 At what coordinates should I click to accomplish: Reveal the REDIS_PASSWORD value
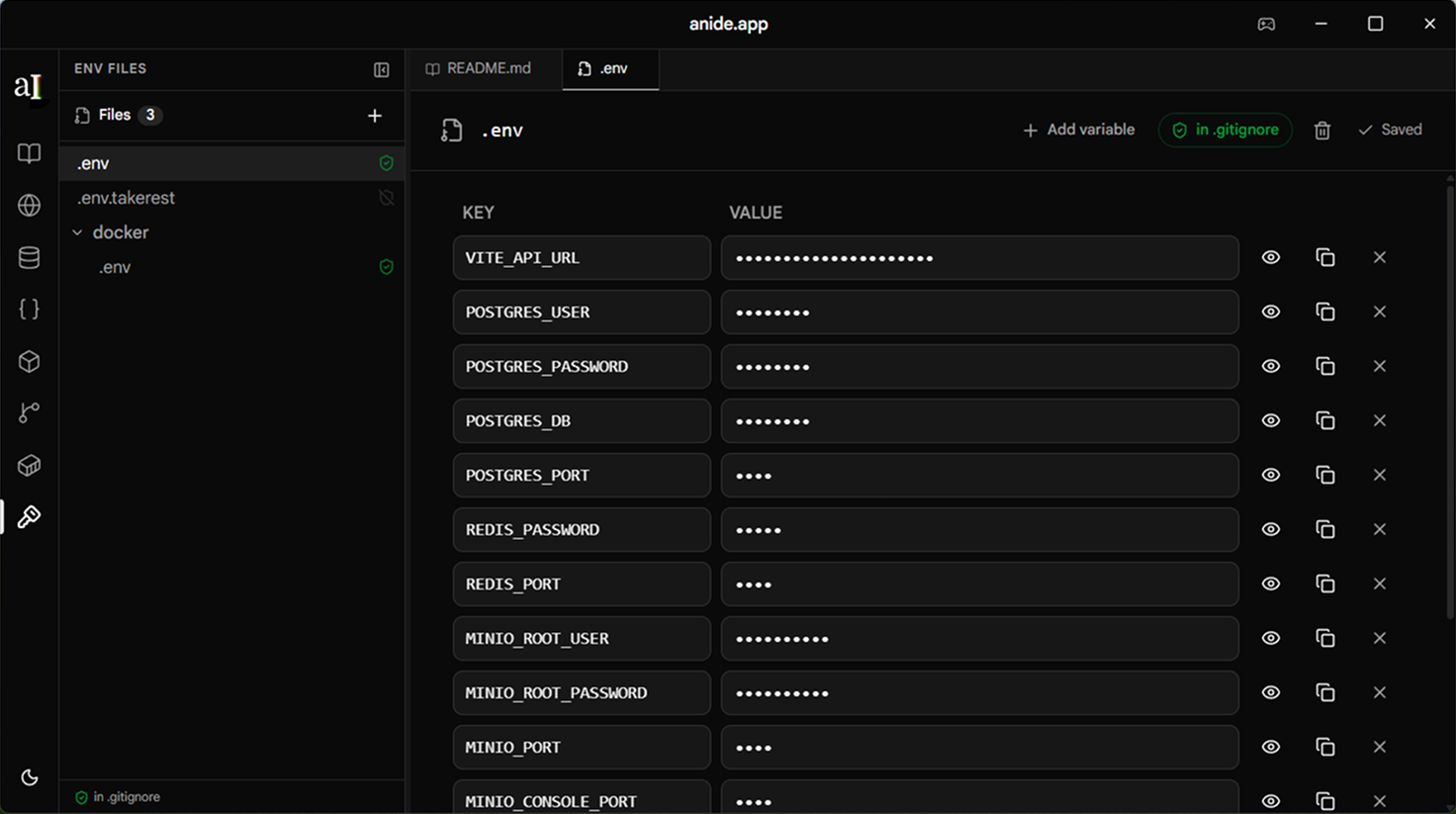click(x=1271, y=529)
